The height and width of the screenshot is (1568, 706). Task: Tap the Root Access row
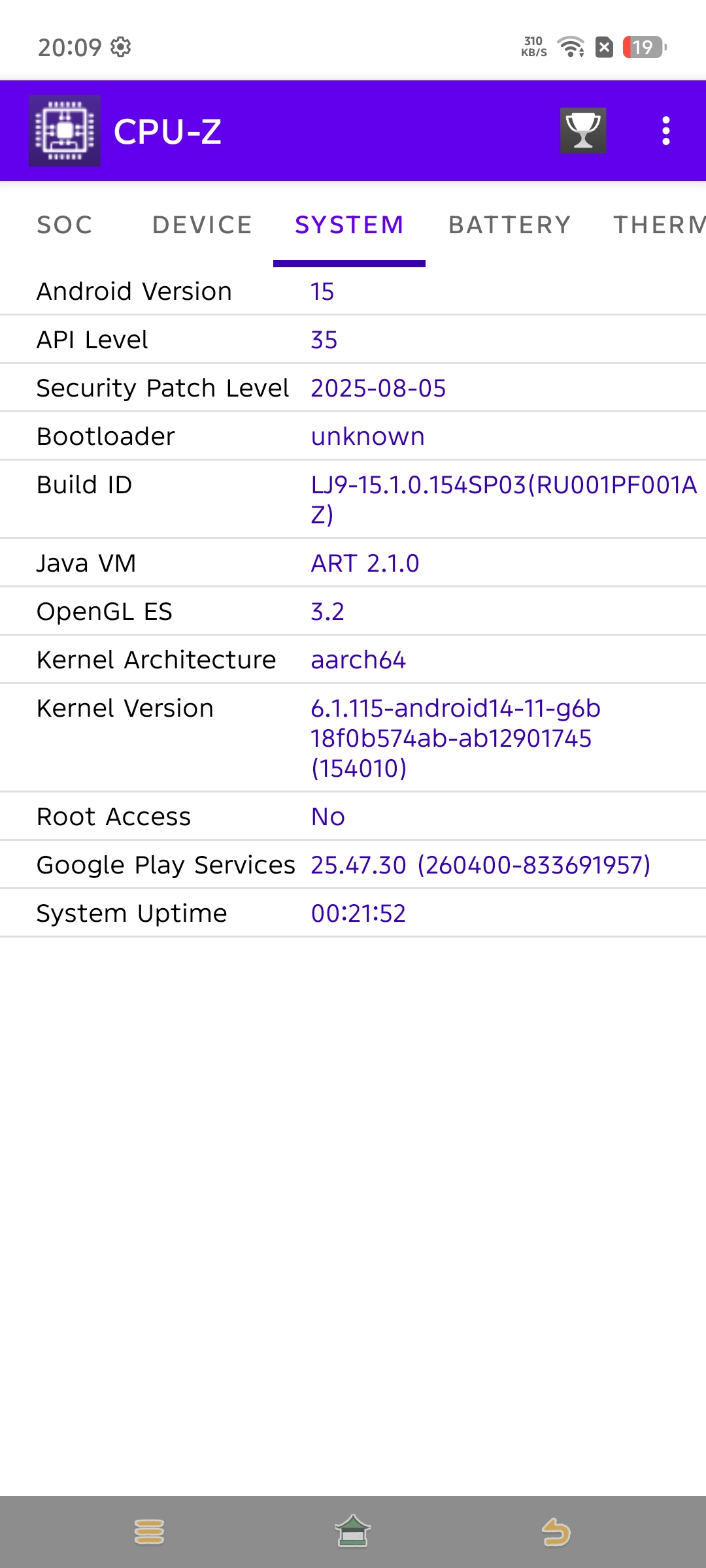tap(353, 817)
